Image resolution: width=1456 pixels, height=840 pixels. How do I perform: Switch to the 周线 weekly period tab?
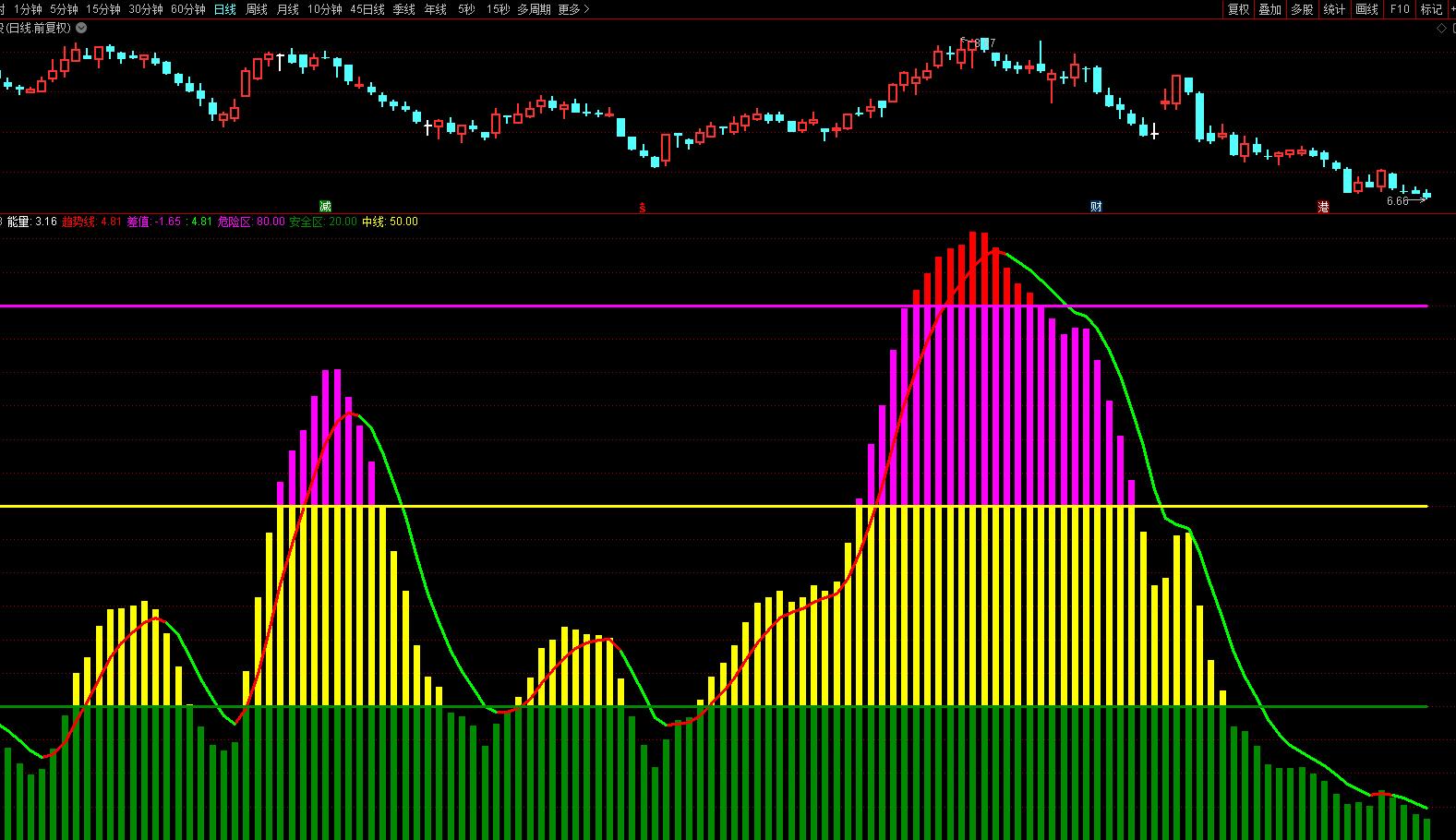pyautogui.click(x=256, y=9)
